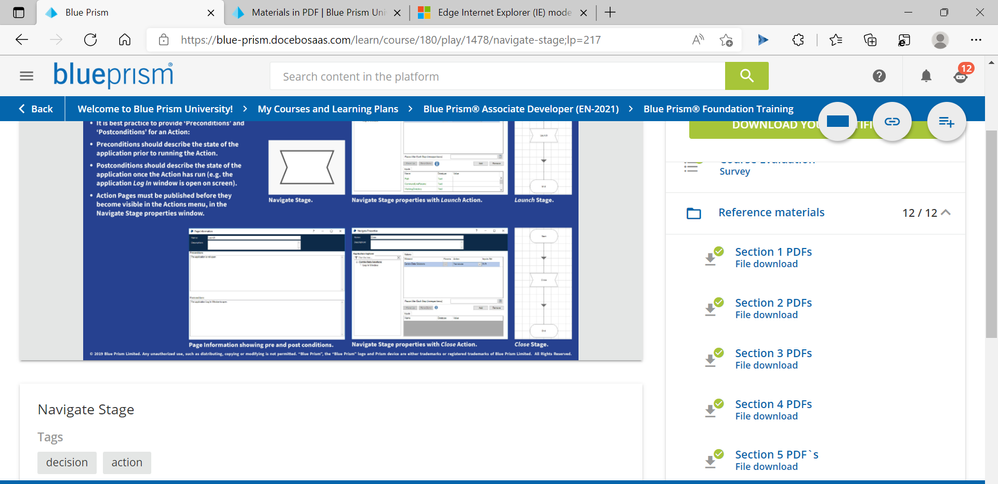Close the Materials in PDF tab
Image resolution: width=998 pixels, height=484 pixels.
click(397, 12)
